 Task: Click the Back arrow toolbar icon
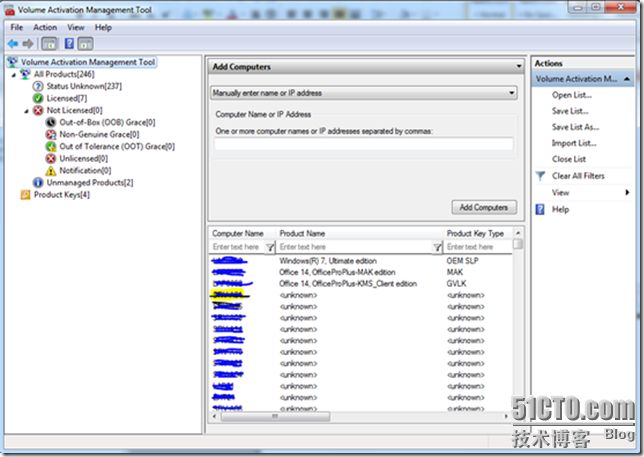click(x=13, y=44)
